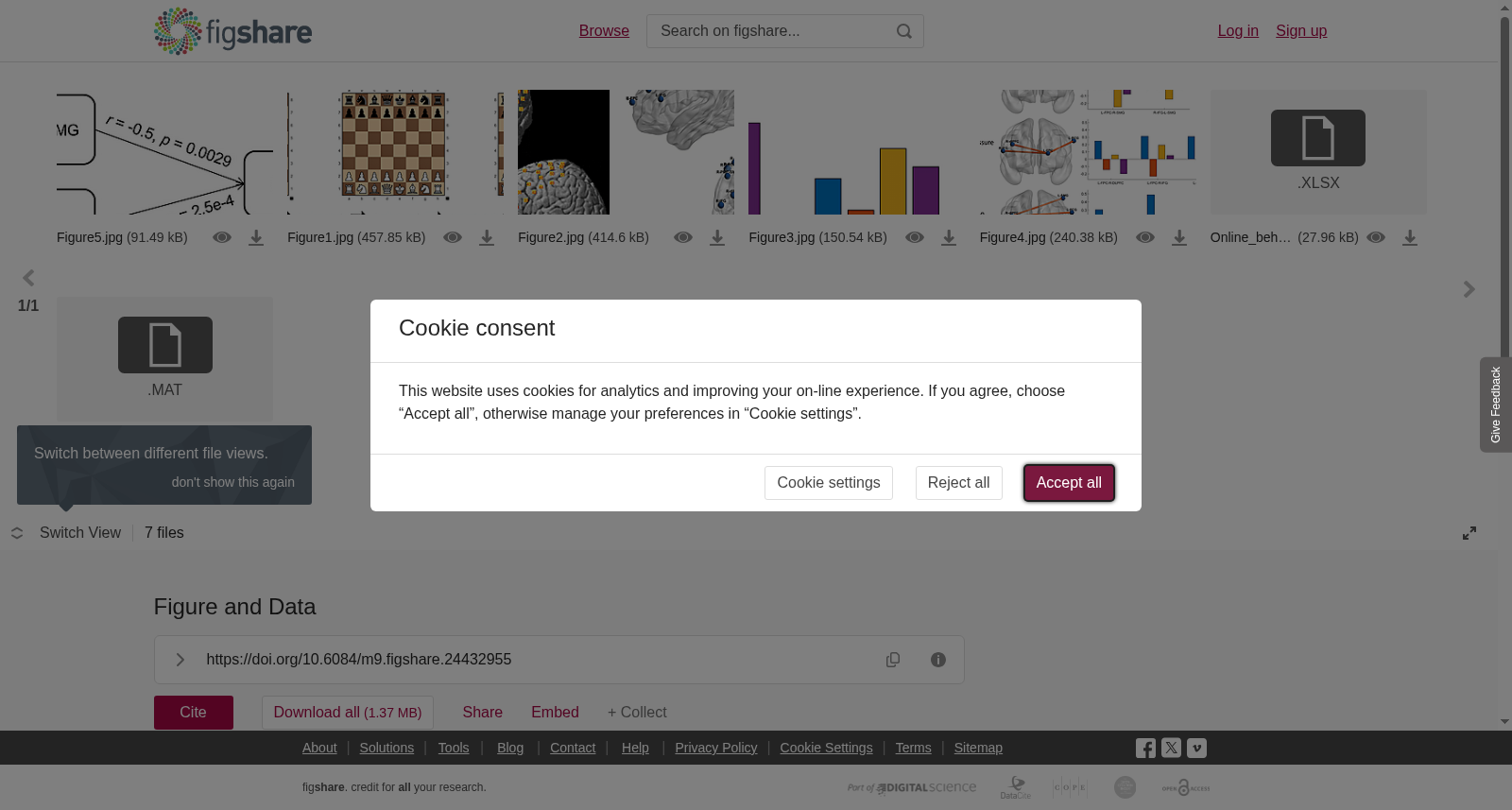
Task: Enter fullscreen file viewer mode
Action: (1469, 533)
